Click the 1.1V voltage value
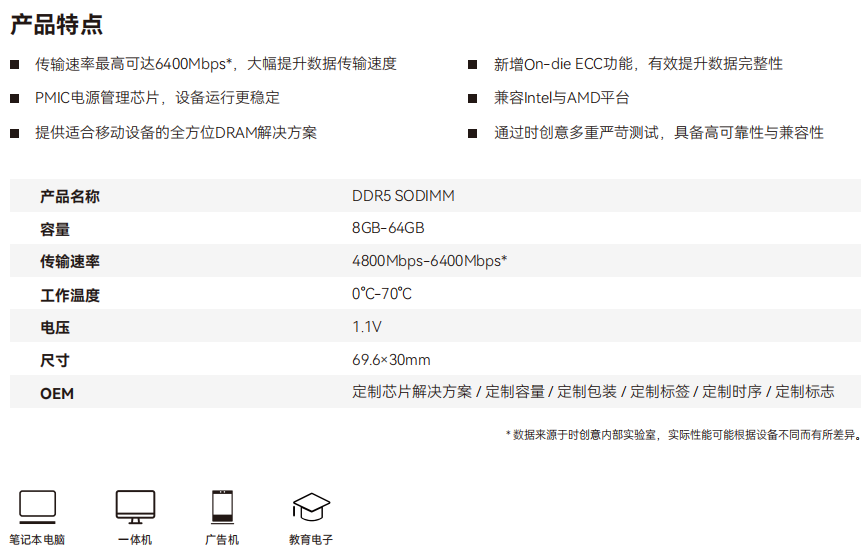The width and height of the screenshot is (864, 553). 367,327
